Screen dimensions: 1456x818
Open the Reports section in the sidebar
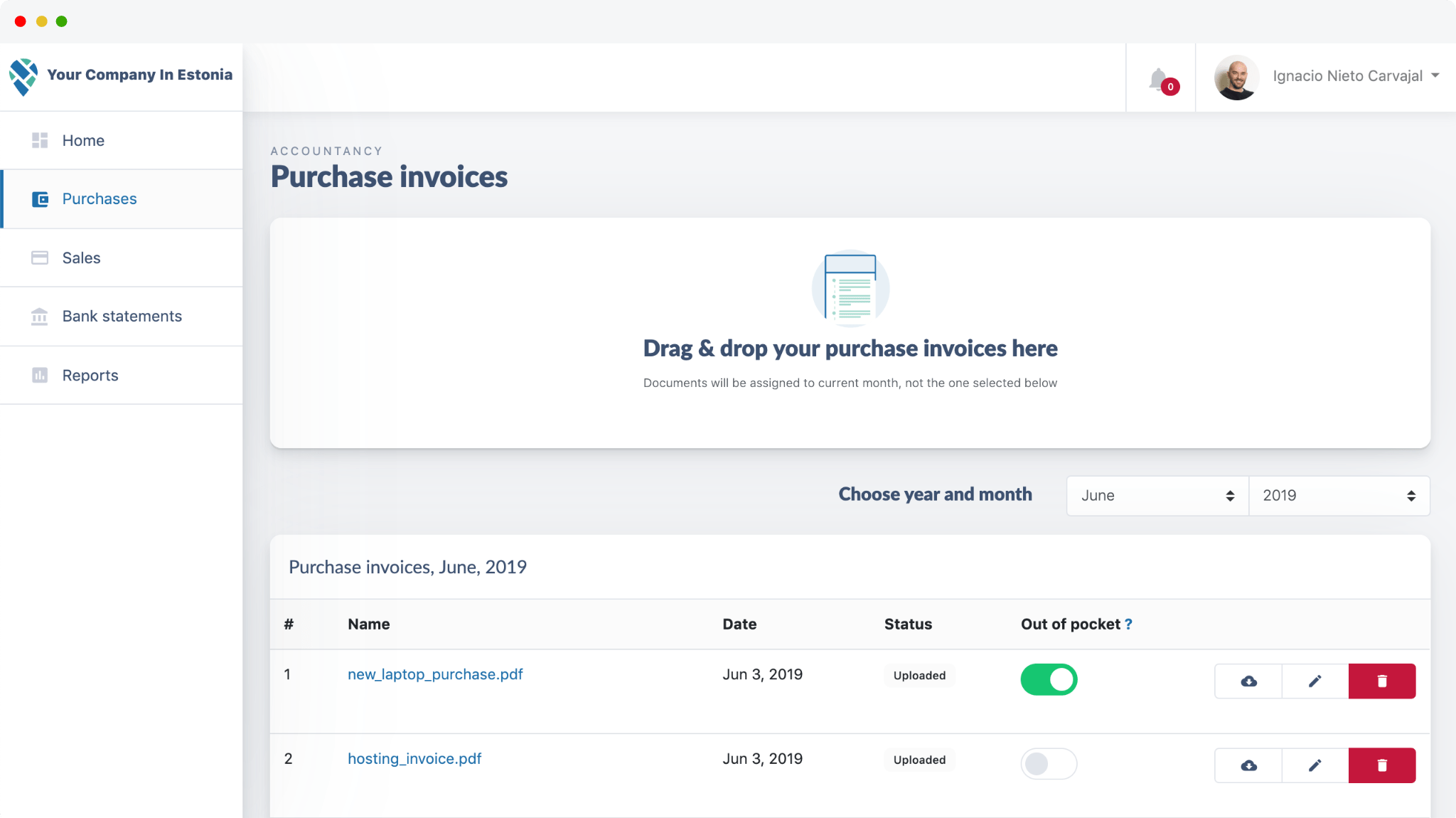(x=90, y=376)
